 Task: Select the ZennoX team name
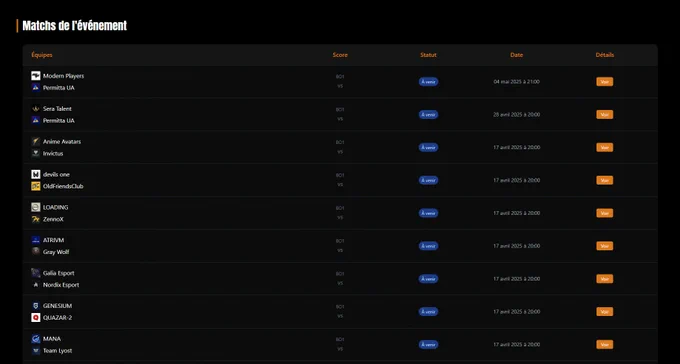(53, 219)
